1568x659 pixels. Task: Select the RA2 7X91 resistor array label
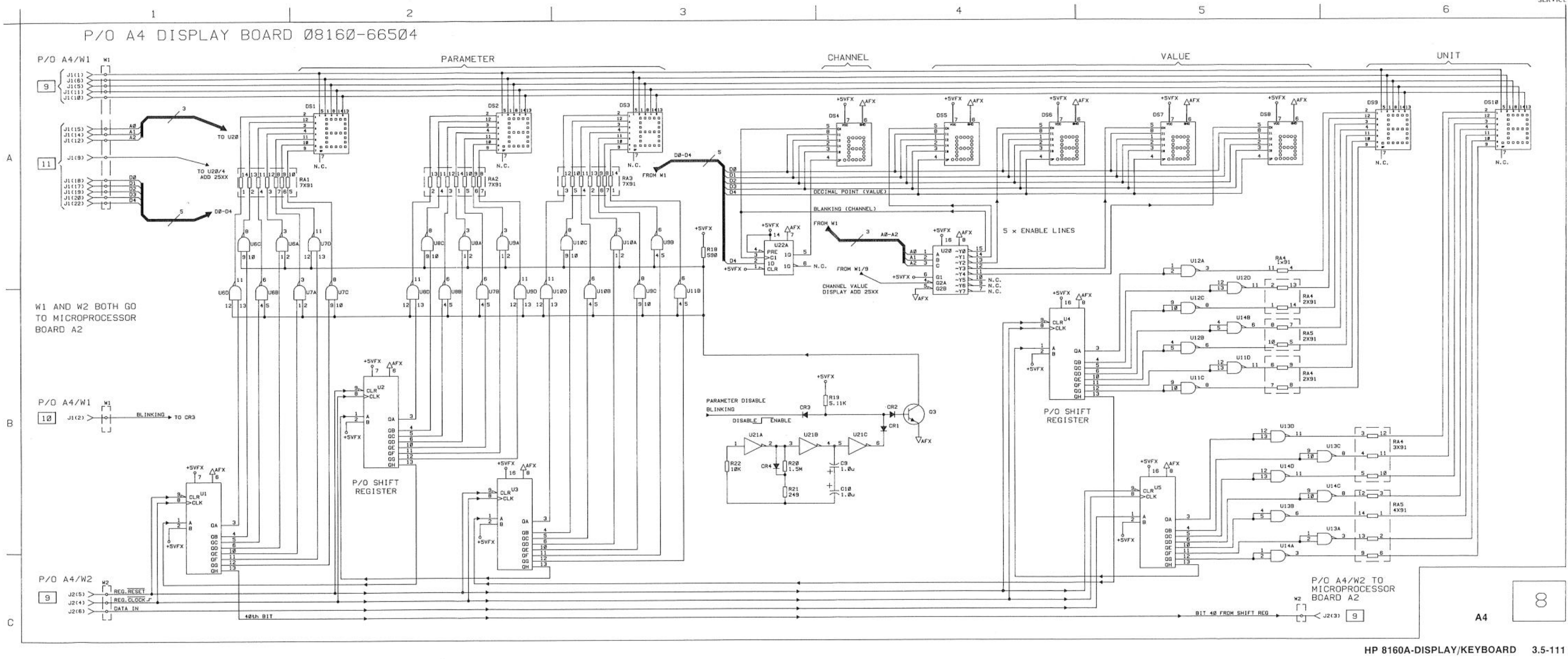tap(494, 182)
